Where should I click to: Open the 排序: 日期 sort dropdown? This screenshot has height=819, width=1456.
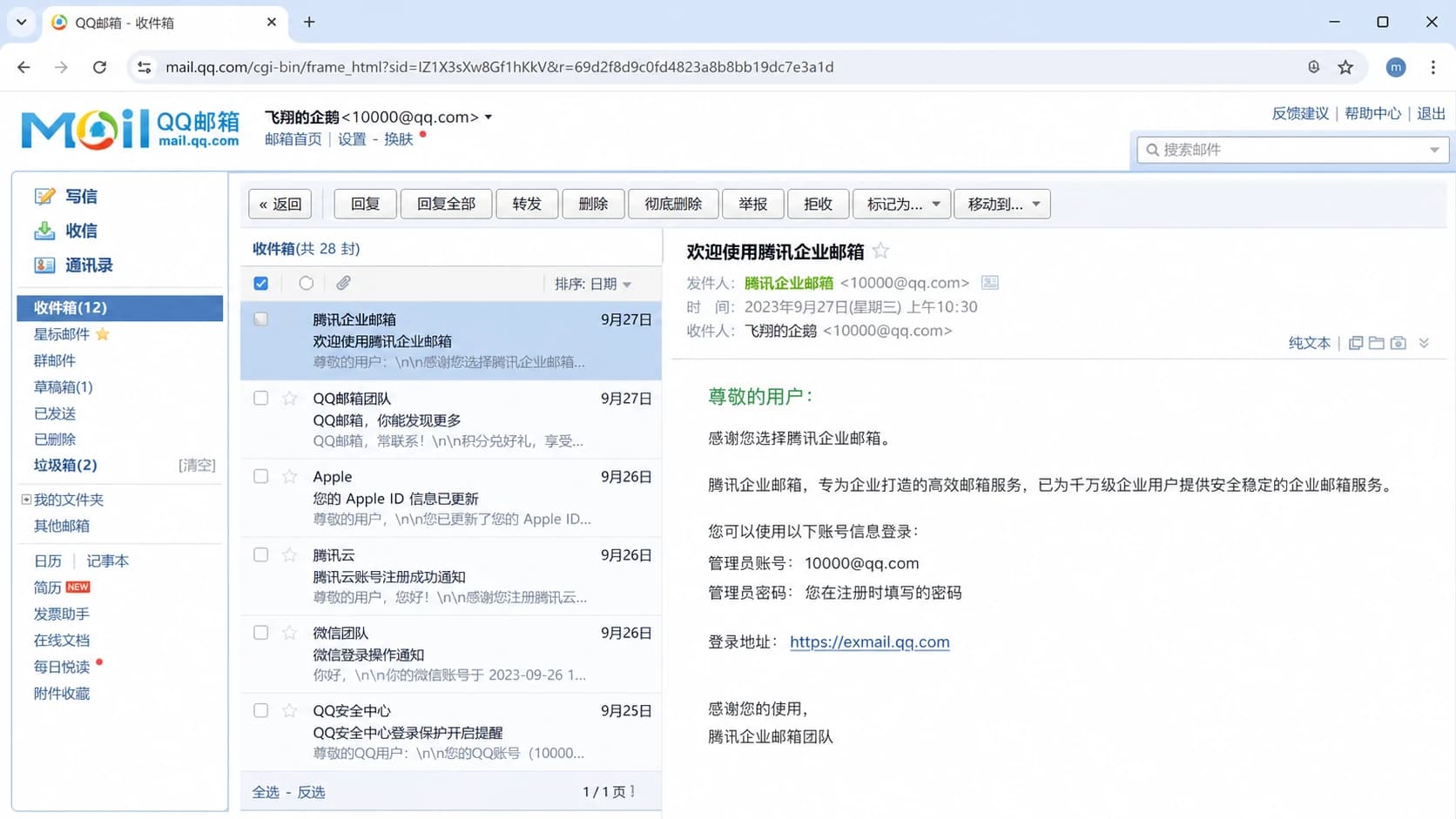[x=593, y=284]
